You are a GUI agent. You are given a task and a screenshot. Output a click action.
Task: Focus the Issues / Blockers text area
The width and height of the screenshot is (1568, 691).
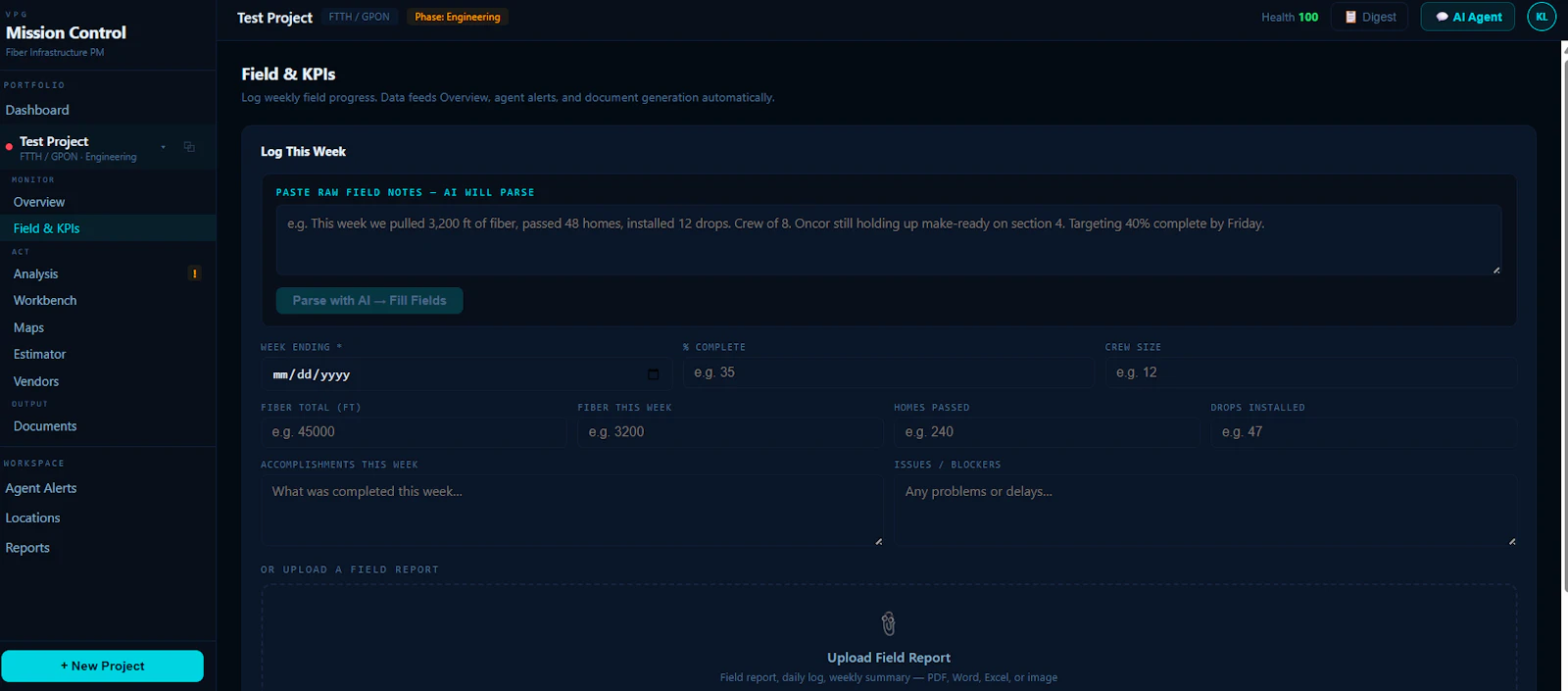tap(1205, 511)
